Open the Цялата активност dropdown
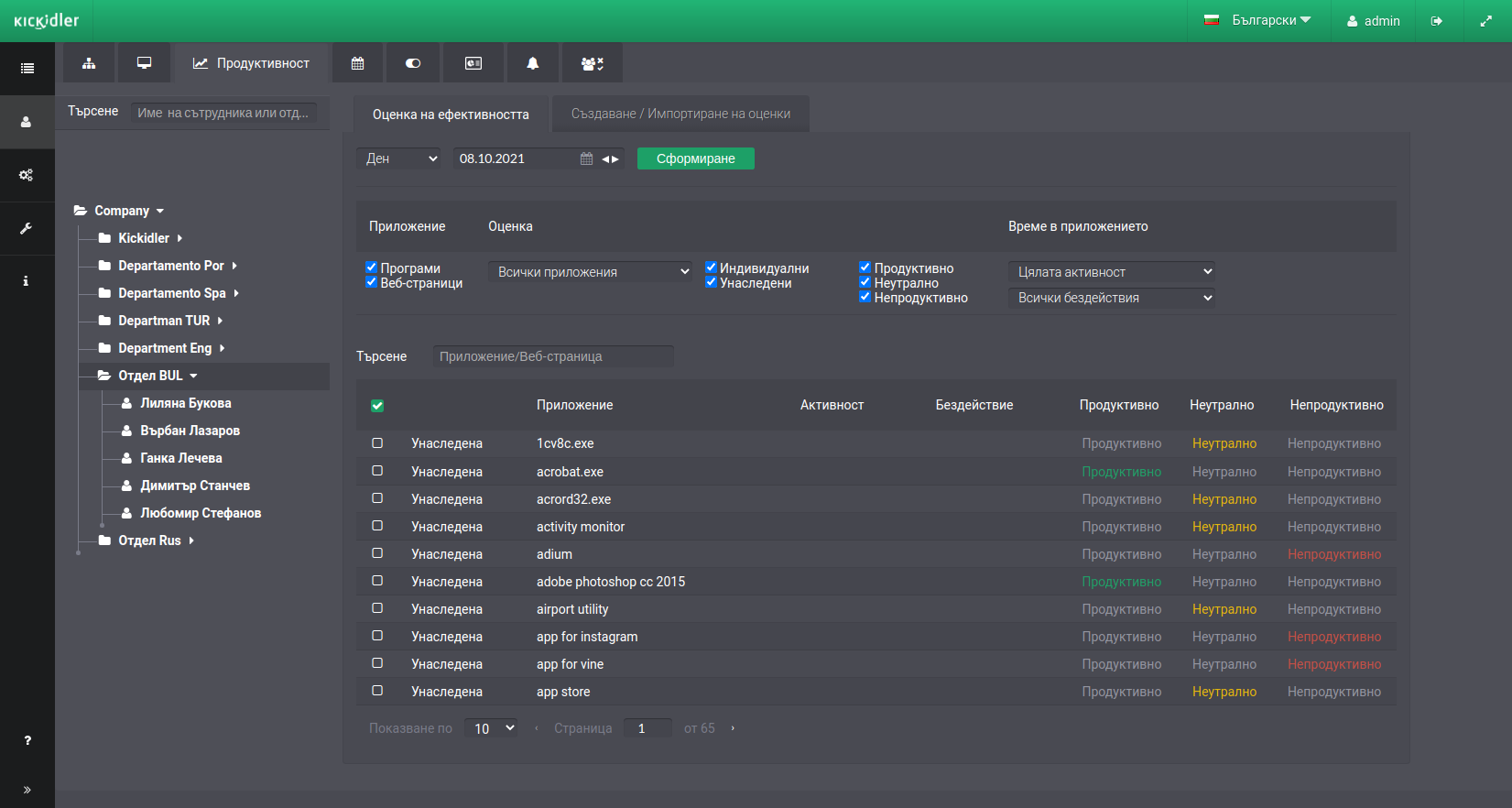 tap(1112, 272)
